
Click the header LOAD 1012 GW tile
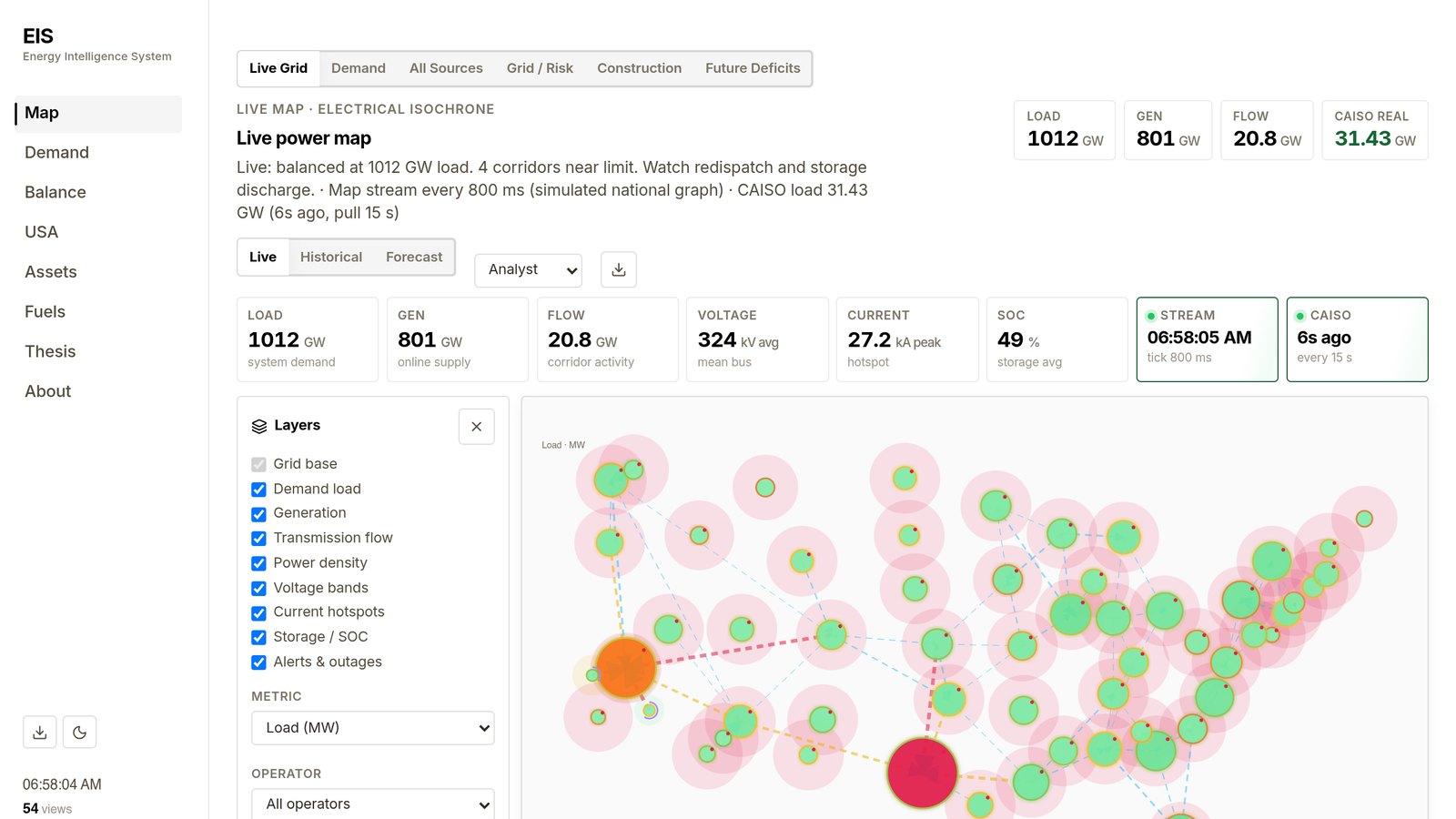(1065, 130)
